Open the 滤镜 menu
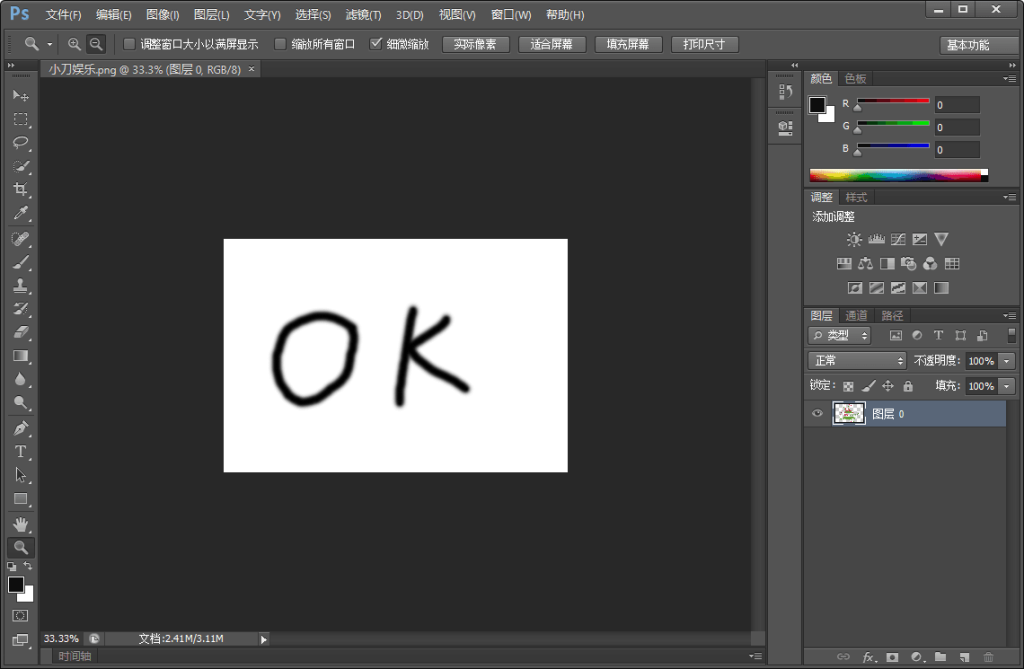This screenshot has width=1024, height=669. pyautogui.click(x=361, y=14)
